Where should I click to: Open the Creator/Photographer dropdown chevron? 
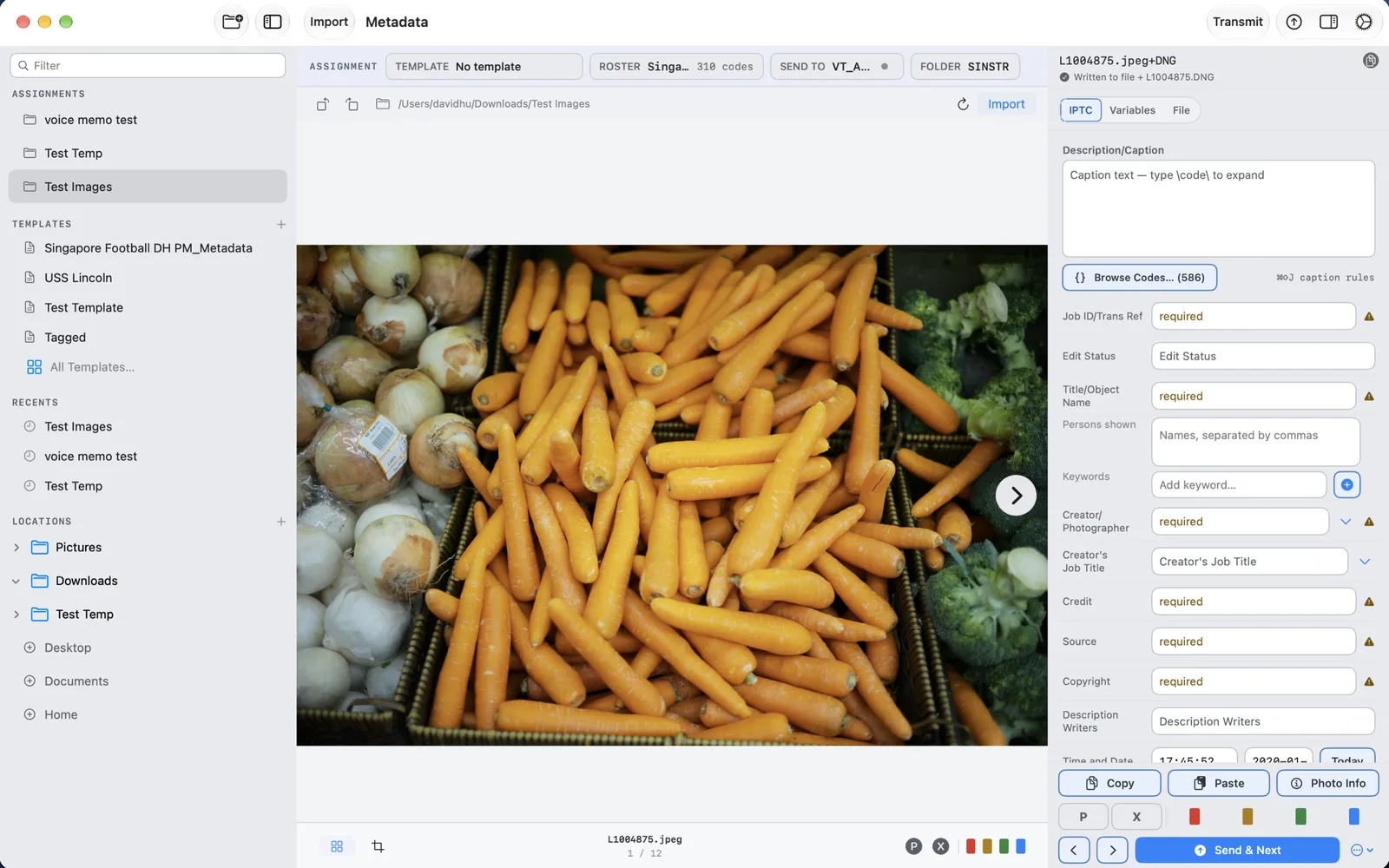click(x=1346, y=522)
